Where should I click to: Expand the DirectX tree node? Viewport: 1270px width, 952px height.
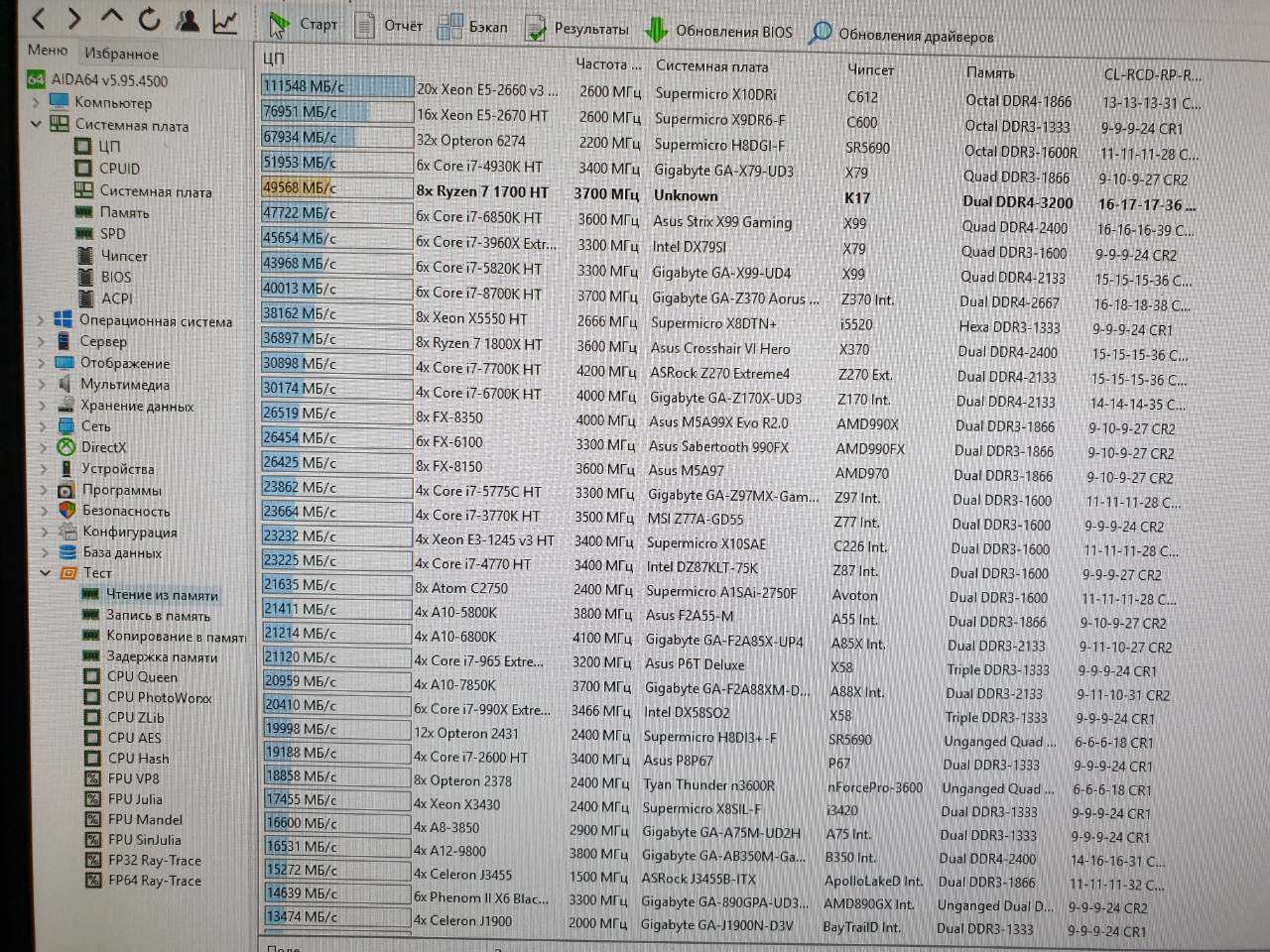click(x=43, y=447)
